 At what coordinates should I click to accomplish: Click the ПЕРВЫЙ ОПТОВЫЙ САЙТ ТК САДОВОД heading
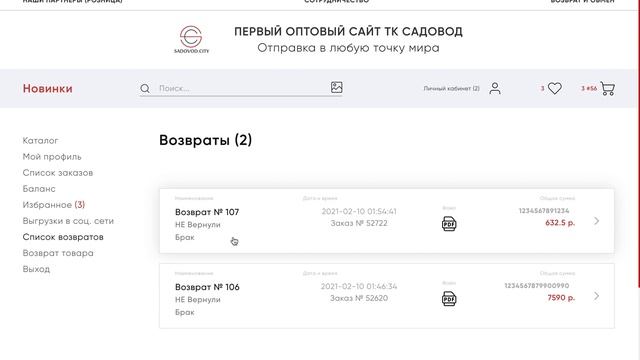point(348,31)
